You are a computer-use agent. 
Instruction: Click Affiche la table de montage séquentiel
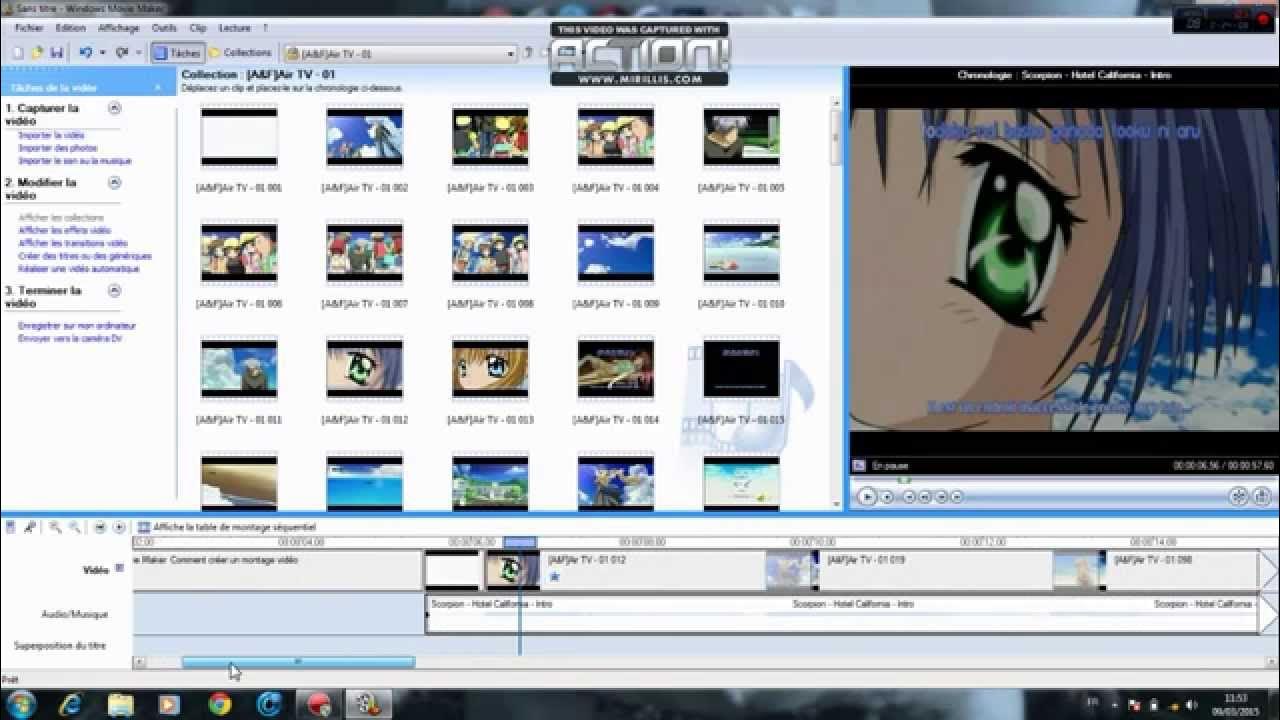[227, 527]
